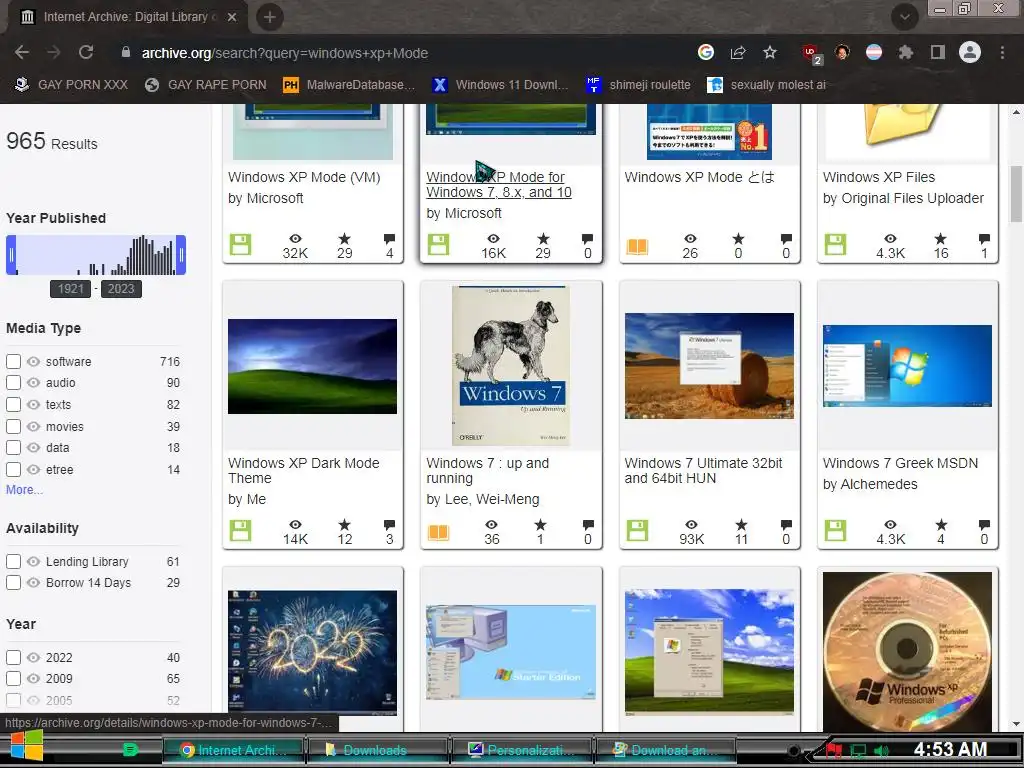Toggle the software media type checkbox
This screenshot has width=1024, height=768.
coord(13,361)
